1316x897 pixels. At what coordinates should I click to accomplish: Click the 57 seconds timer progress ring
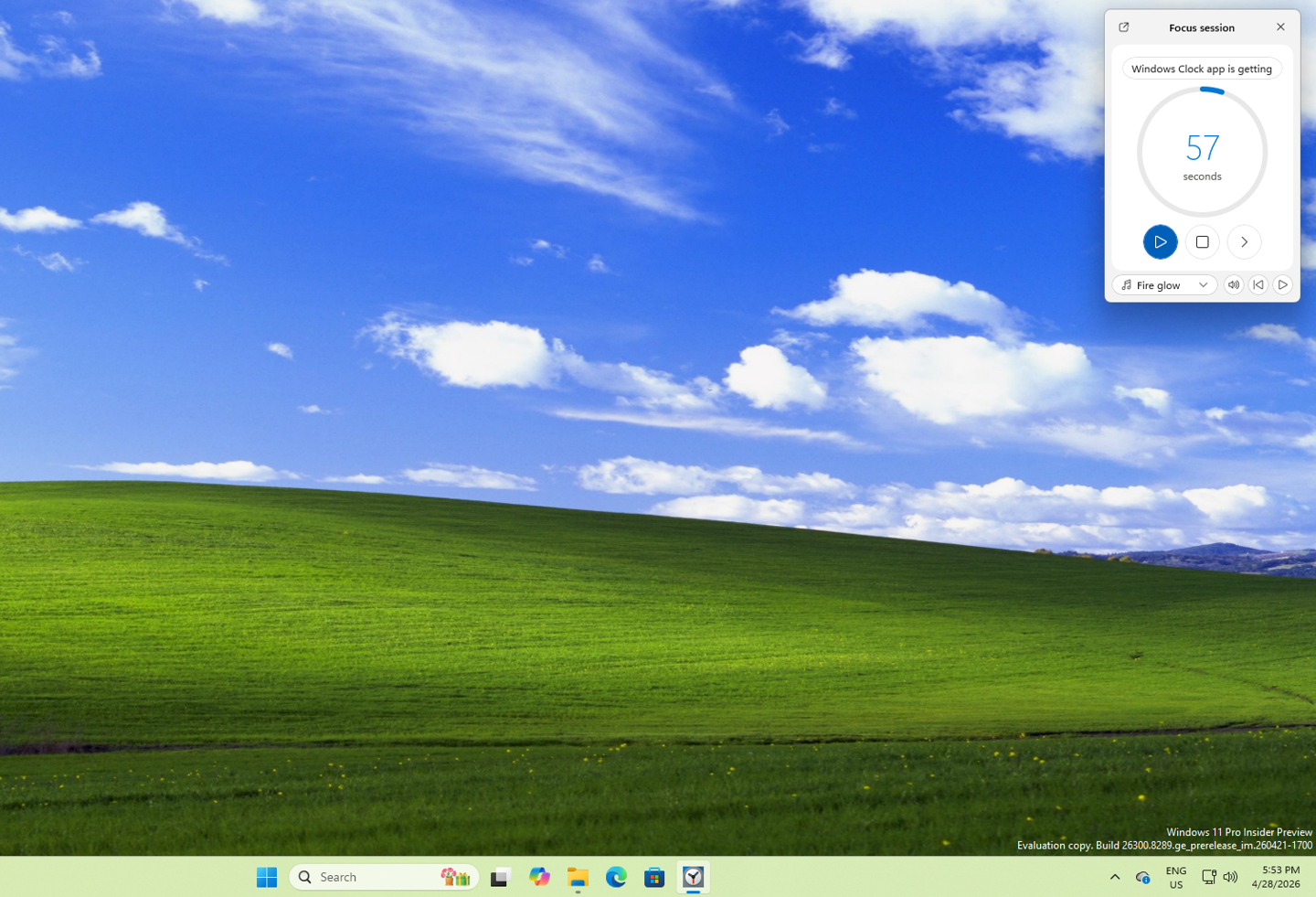(x=1202, y=151)
